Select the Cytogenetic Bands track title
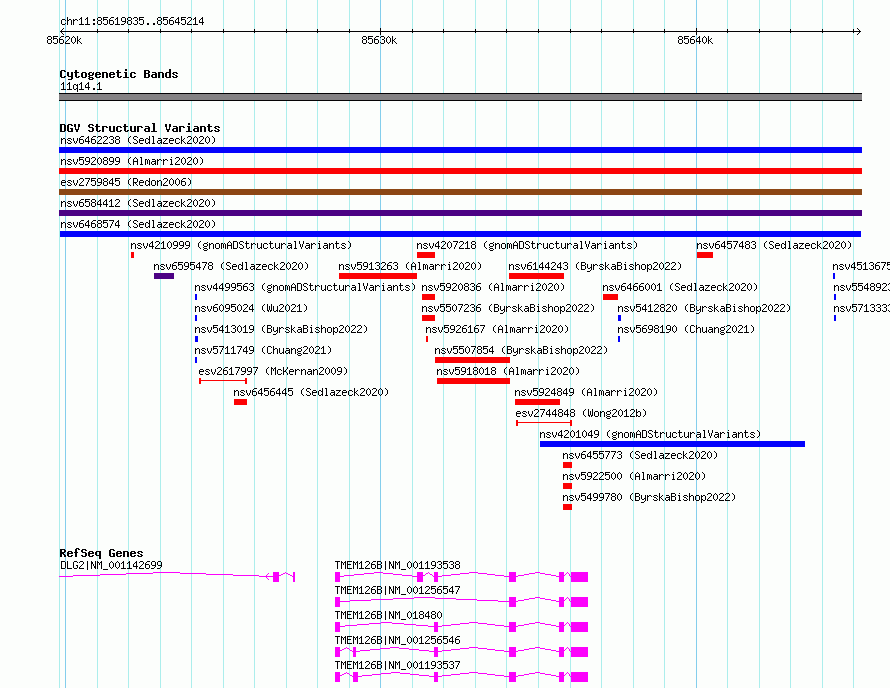 click(x=119, y=74)
